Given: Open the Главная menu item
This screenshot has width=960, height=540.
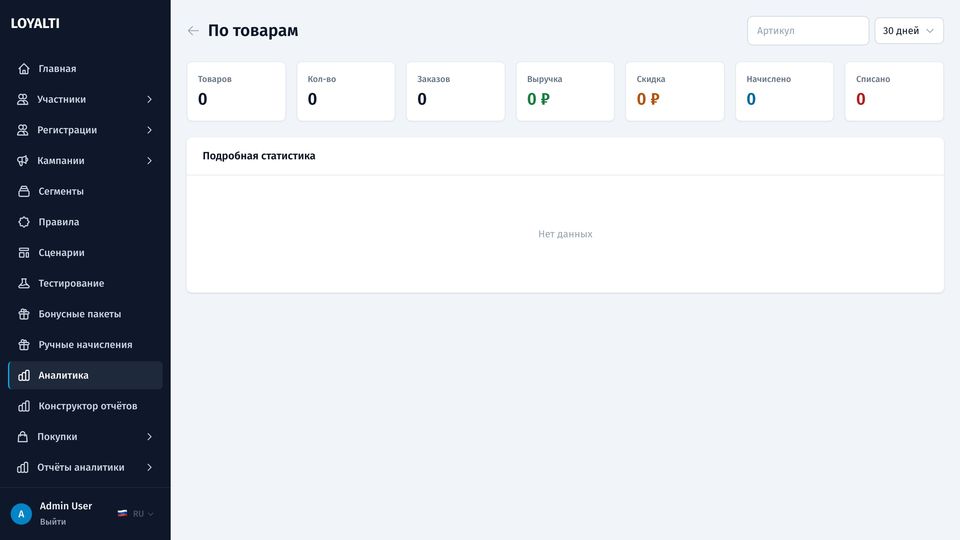Looking at the screenshot, I should pos(85,69).
